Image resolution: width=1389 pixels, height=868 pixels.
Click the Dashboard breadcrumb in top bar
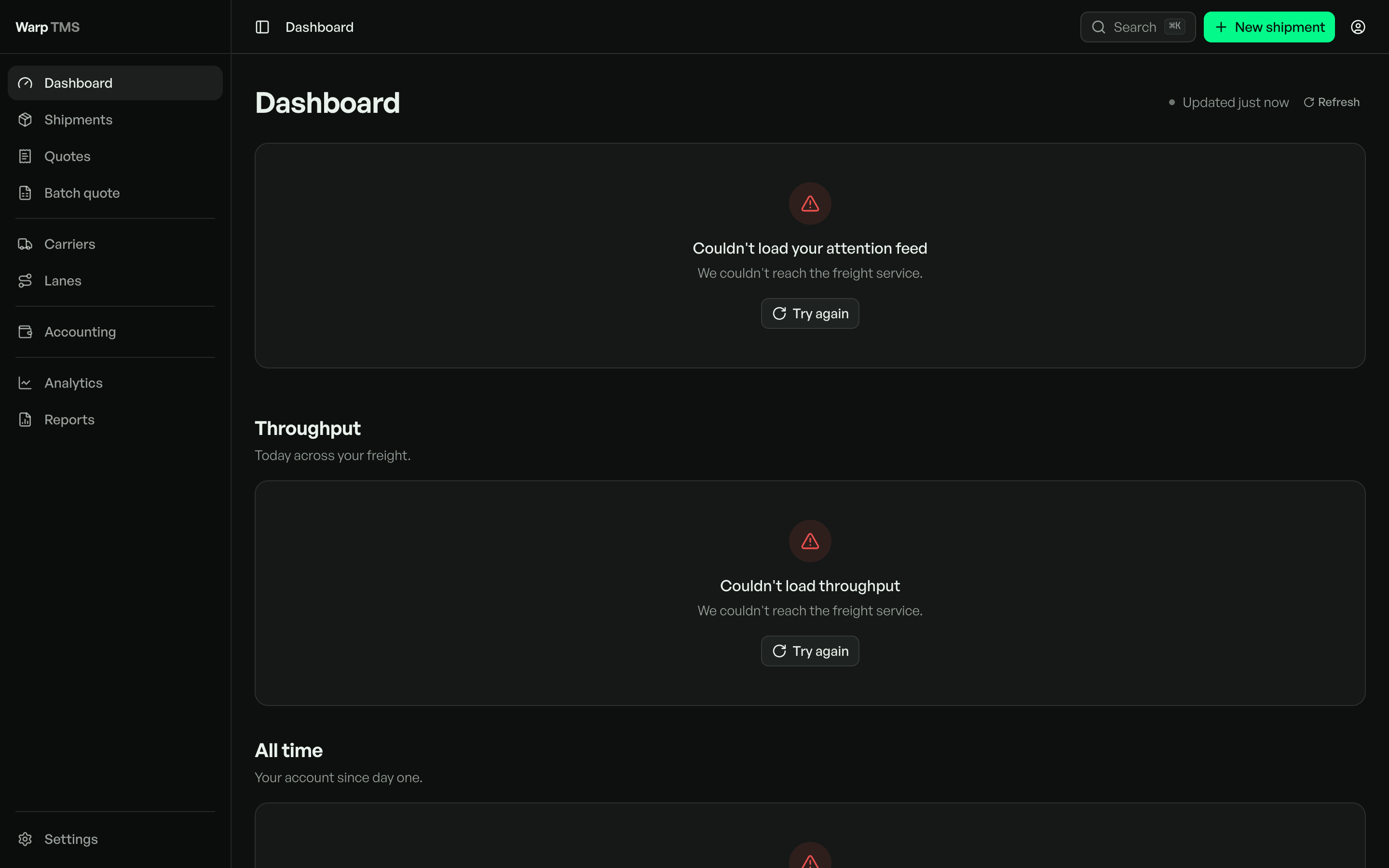(x=320, y=27)
